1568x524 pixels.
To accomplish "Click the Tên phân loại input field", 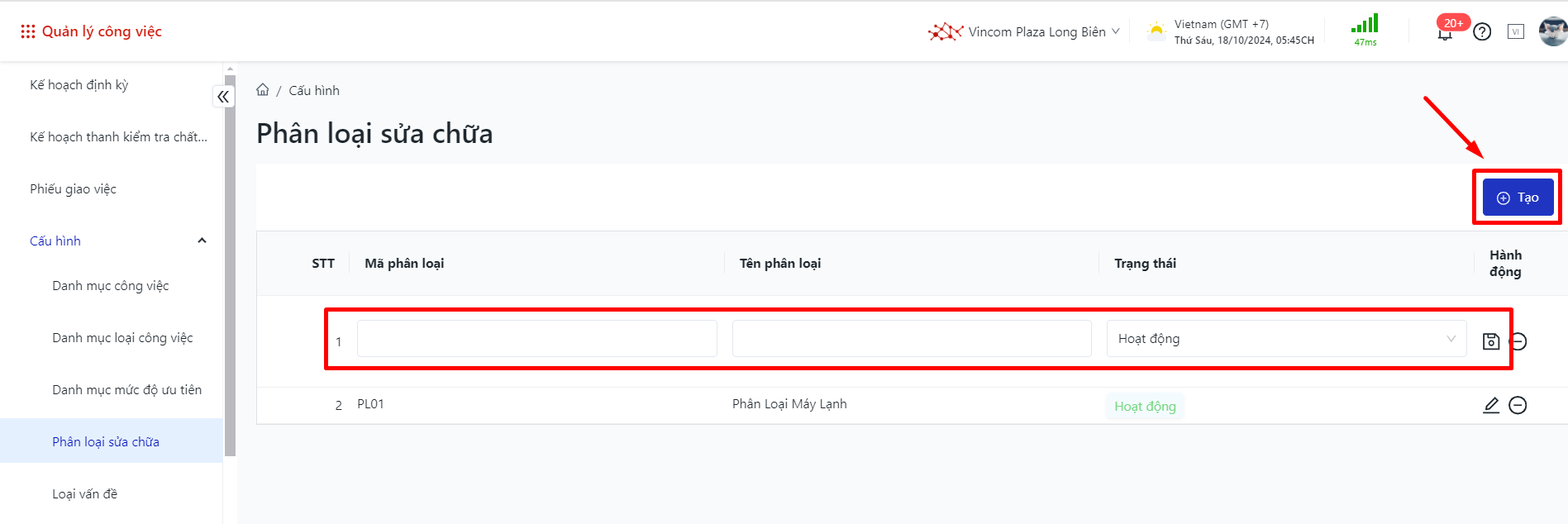I will click(x=911, y=339).
